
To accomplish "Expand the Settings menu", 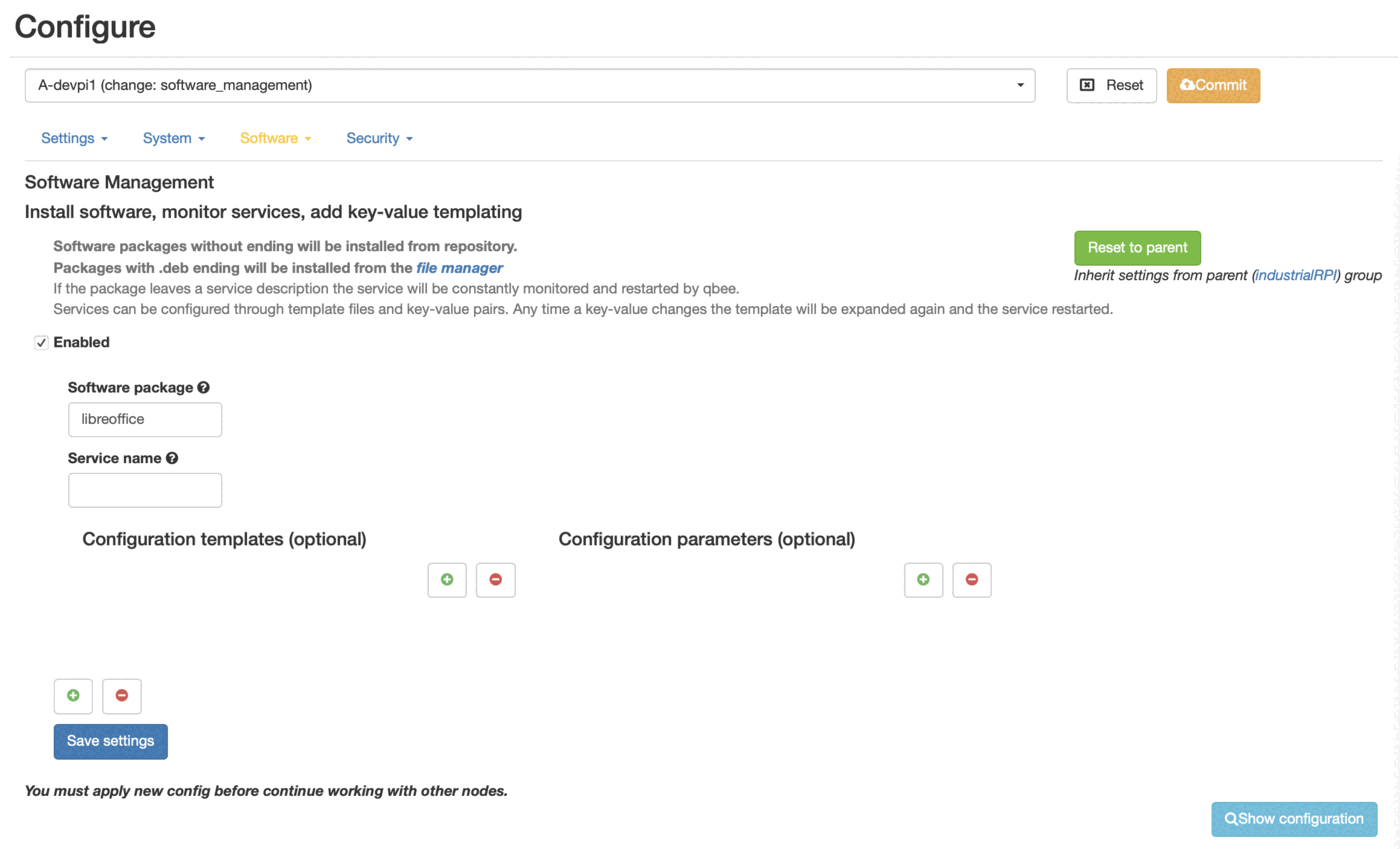I will pyautogui.click(x=74, y=139).
